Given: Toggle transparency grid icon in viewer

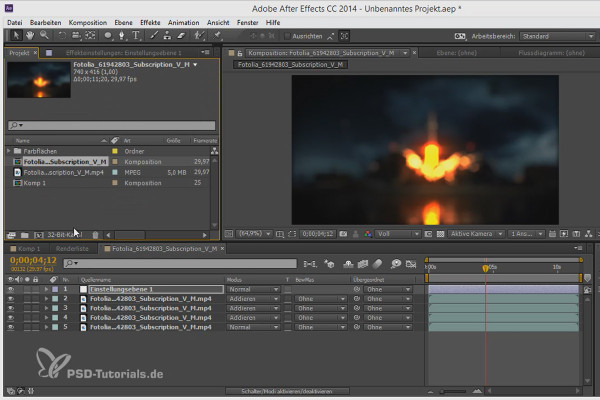Looking at the screenshot, I should click(440, 234).
